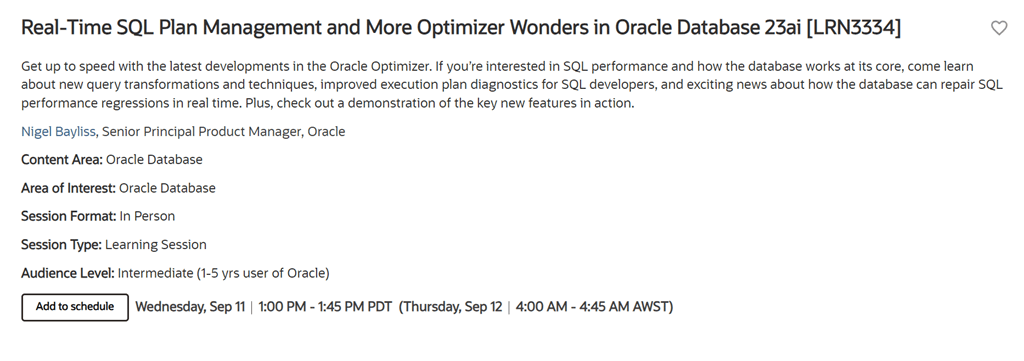Select Oracle Database value beside Area of Interest
This screenshot has width=1024, height=361.
click(x=167, y=188)
